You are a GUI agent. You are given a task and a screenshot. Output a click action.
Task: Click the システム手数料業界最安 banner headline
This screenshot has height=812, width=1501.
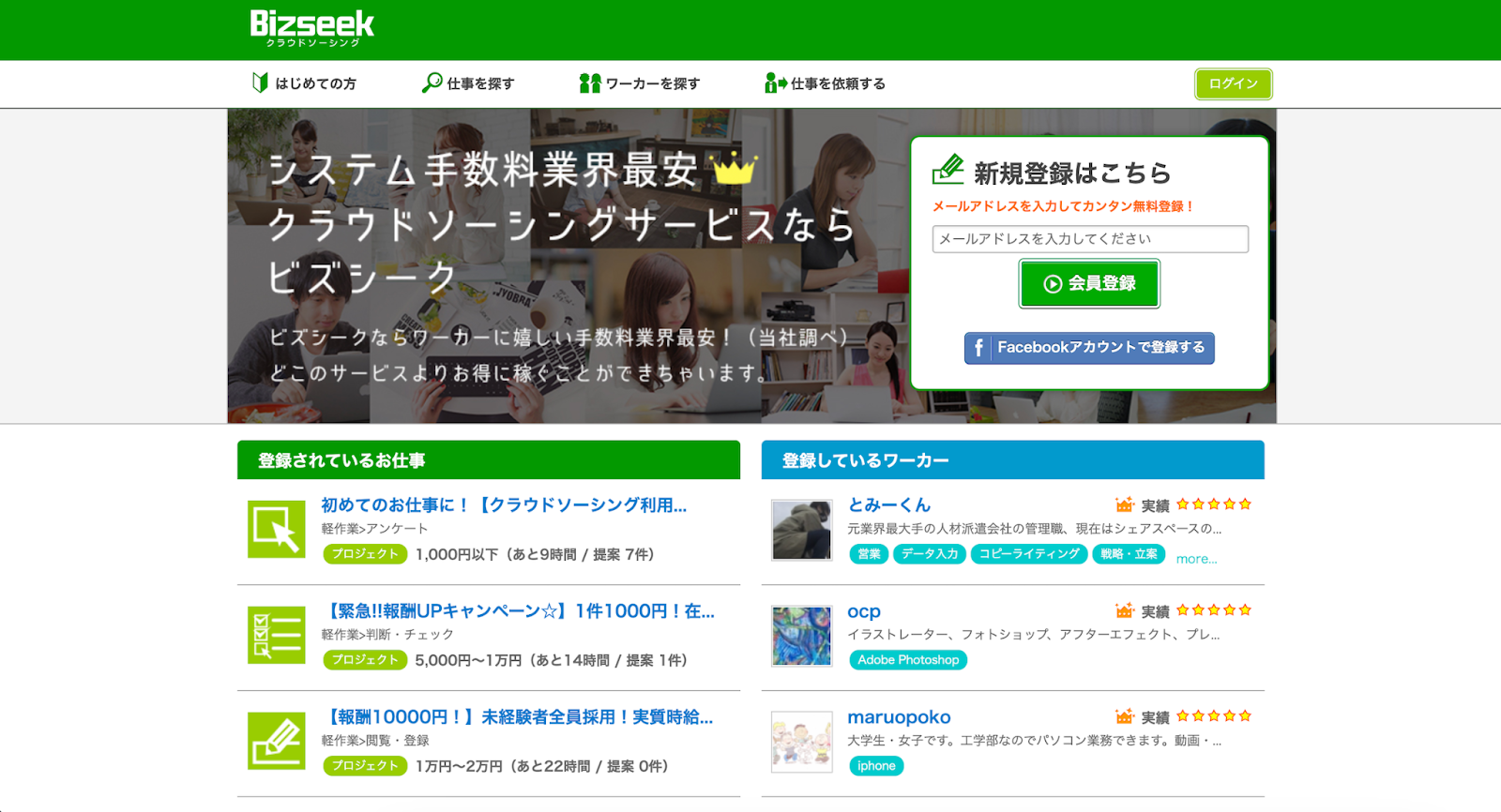(483, 171)
